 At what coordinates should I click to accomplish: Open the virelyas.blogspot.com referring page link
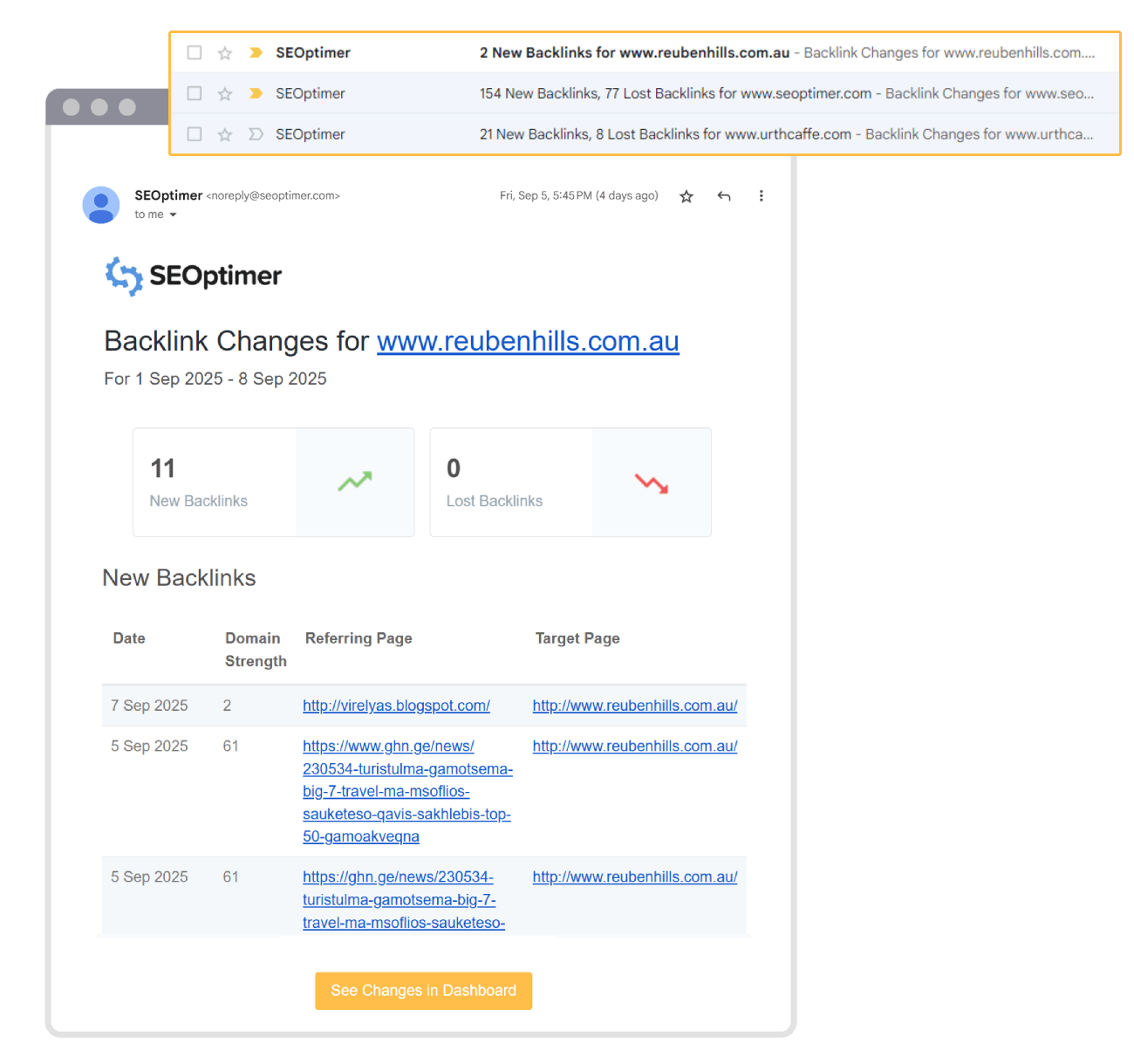(x=396, y=706)
